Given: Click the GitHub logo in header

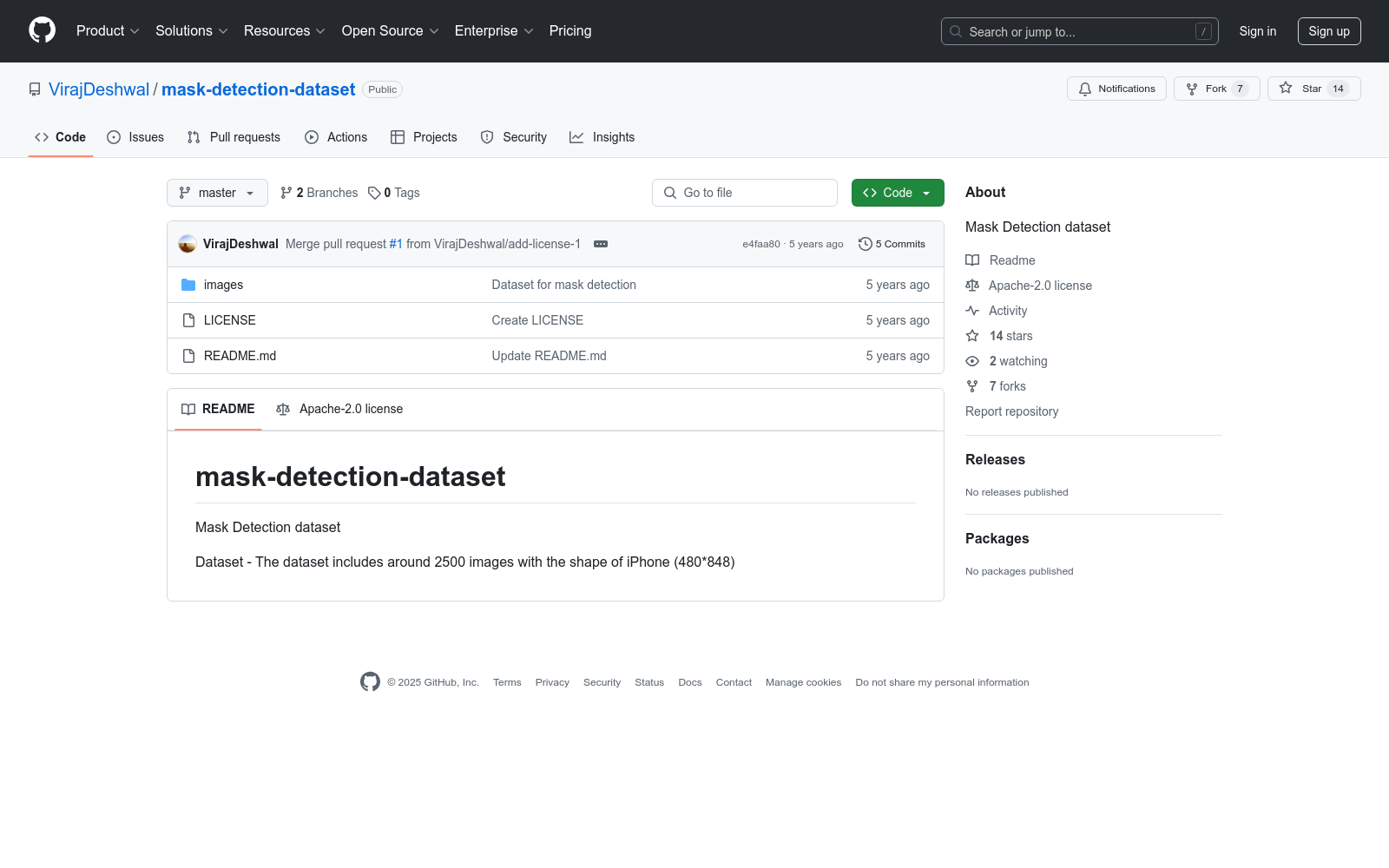Looking at the screenshot, I should click(x=42, y=30).
